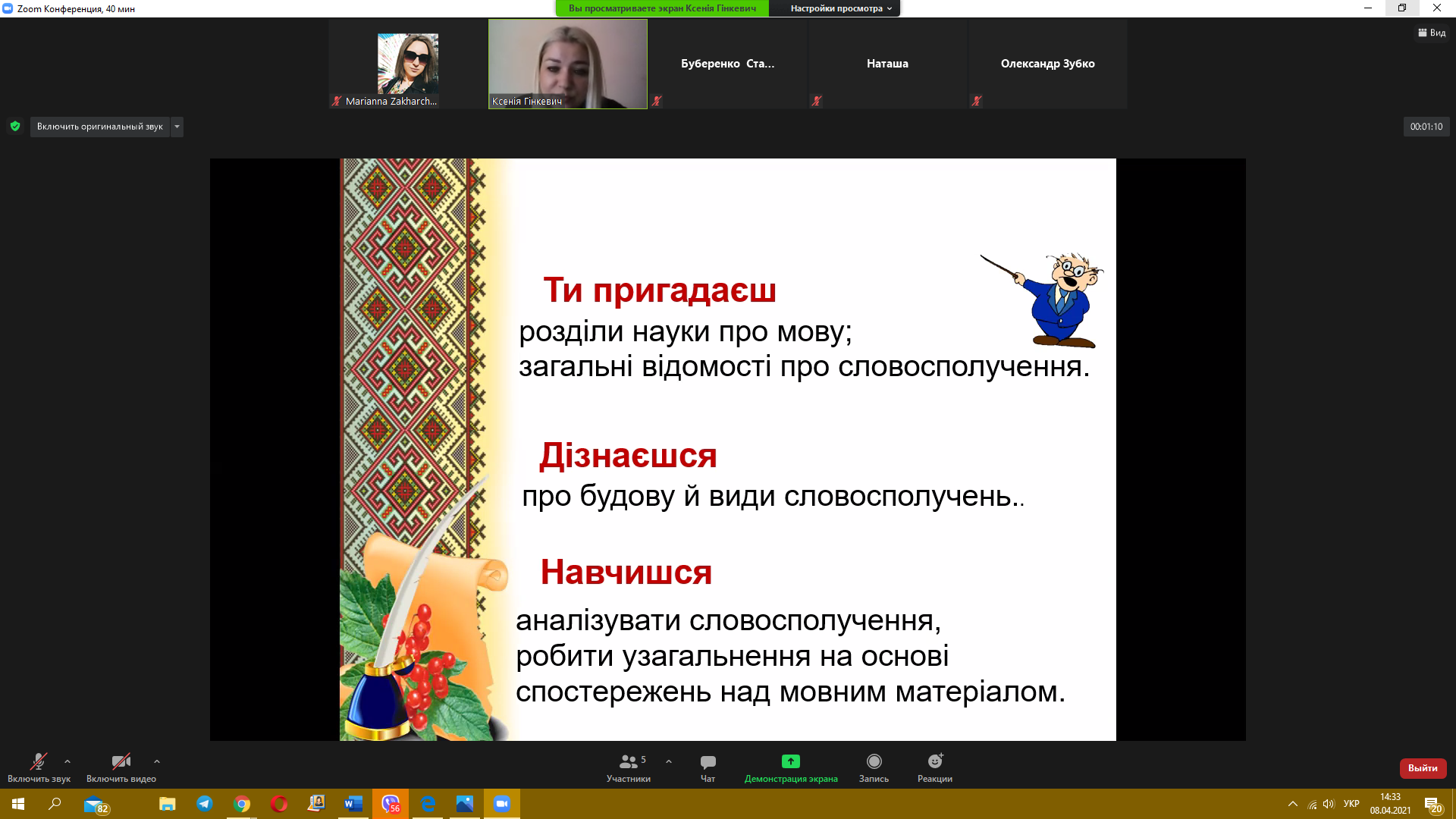Open the Chat panel

[708, 767]
